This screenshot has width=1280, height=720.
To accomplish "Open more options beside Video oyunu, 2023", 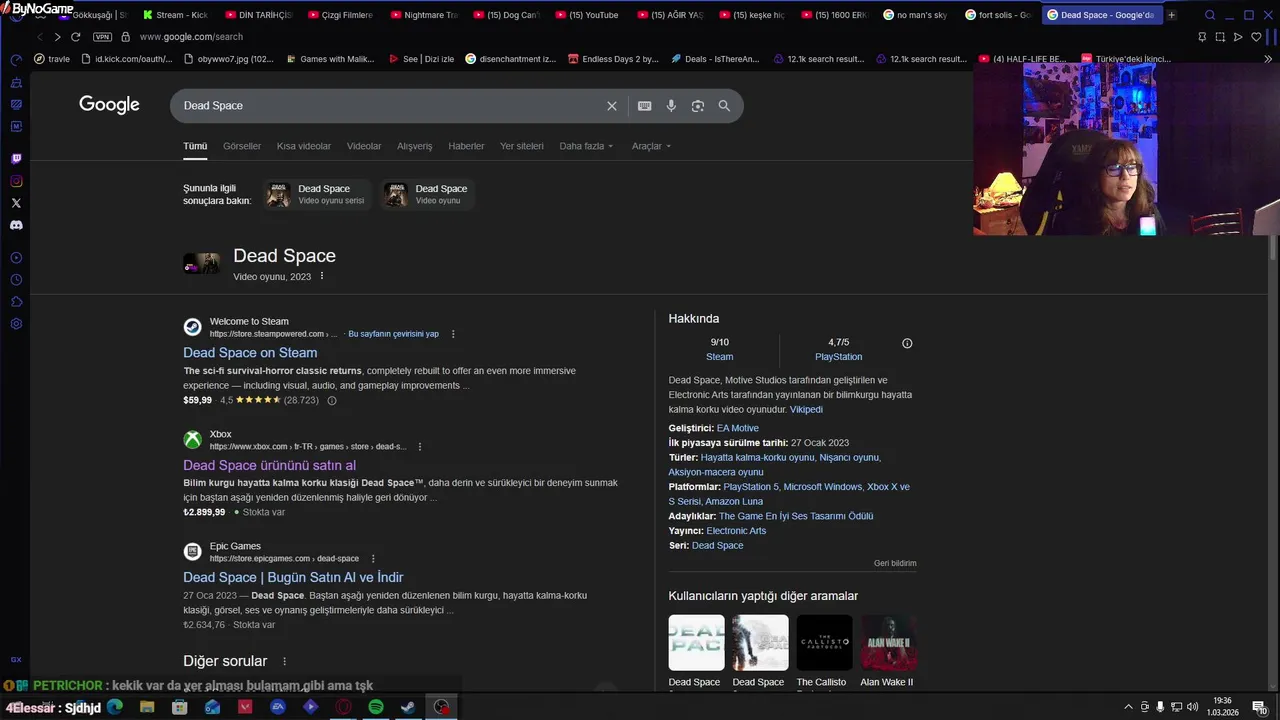I will pyautogui.click(x=322, y=276).
